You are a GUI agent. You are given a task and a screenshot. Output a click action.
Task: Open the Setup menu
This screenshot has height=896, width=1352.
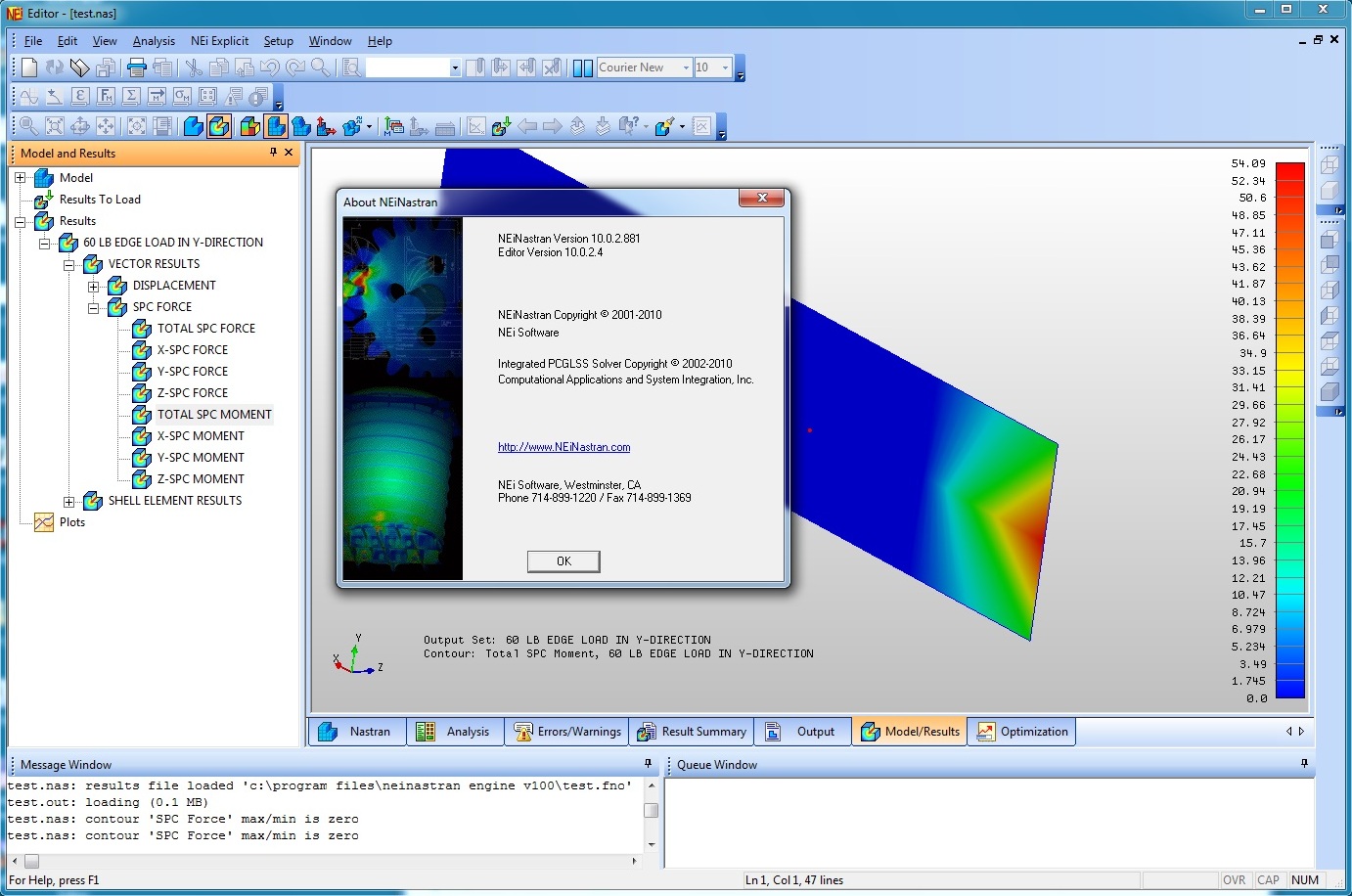278,41
